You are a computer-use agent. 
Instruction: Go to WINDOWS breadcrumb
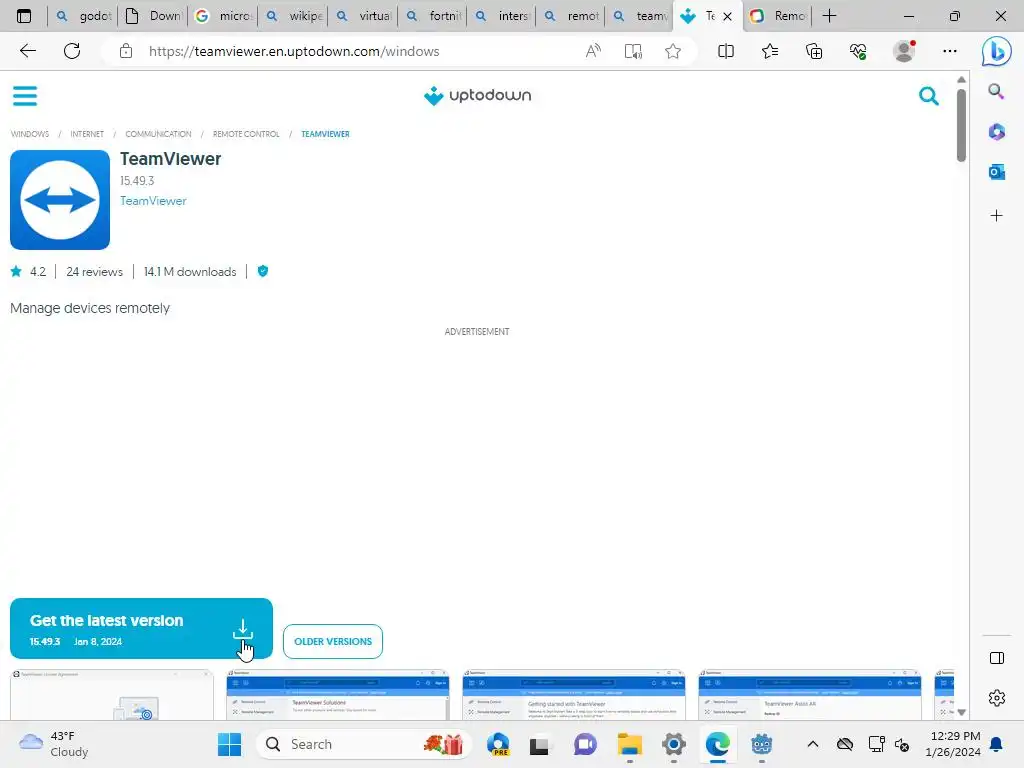tap(29, 134)
